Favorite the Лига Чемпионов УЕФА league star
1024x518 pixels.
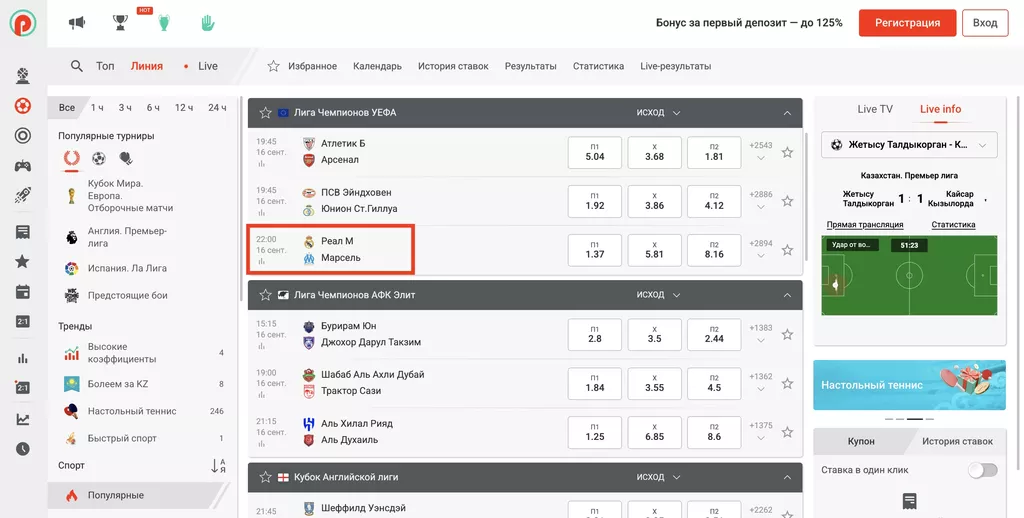pos(266,113)
